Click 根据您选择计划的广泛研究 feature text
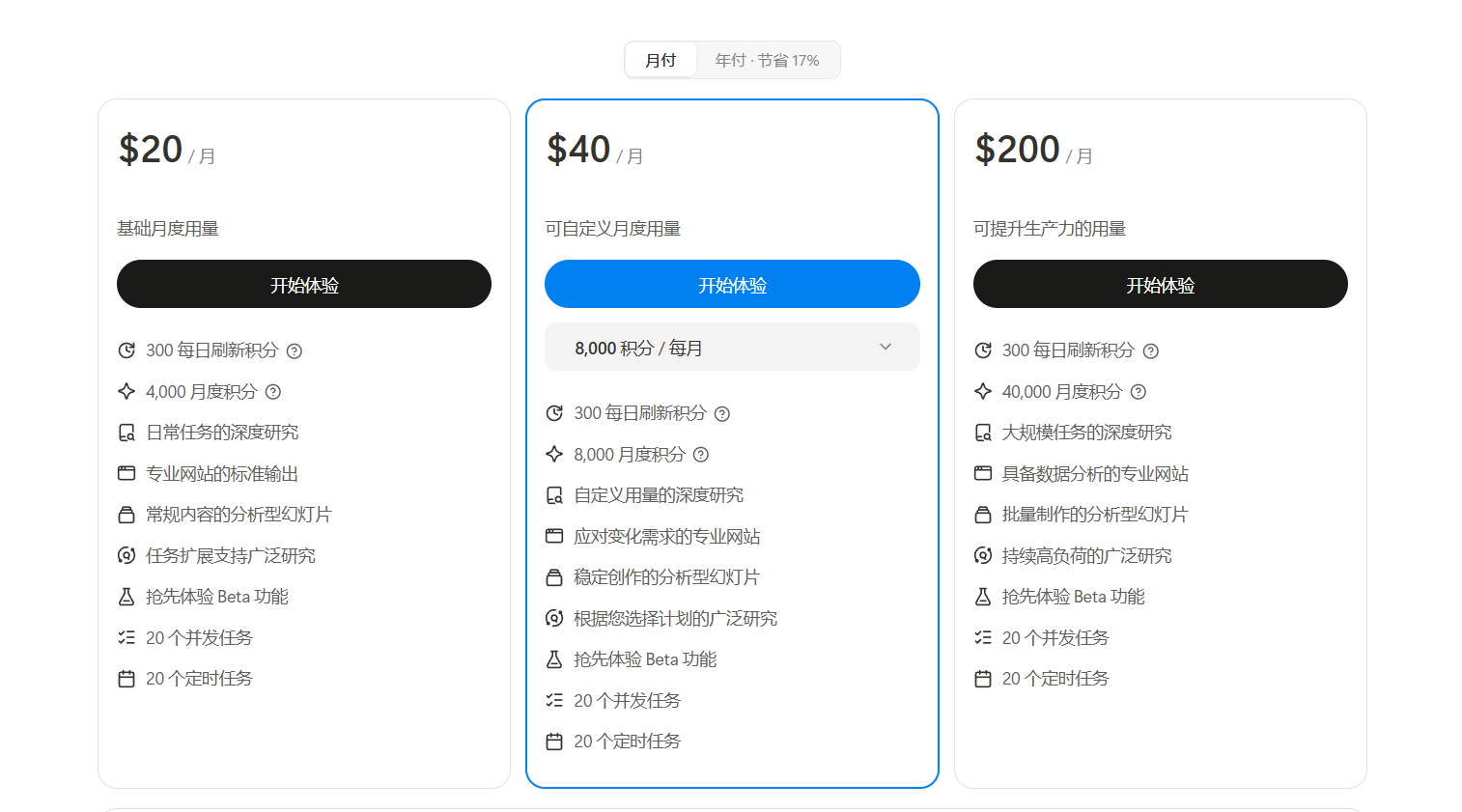1462x812 pixels. 676,619
